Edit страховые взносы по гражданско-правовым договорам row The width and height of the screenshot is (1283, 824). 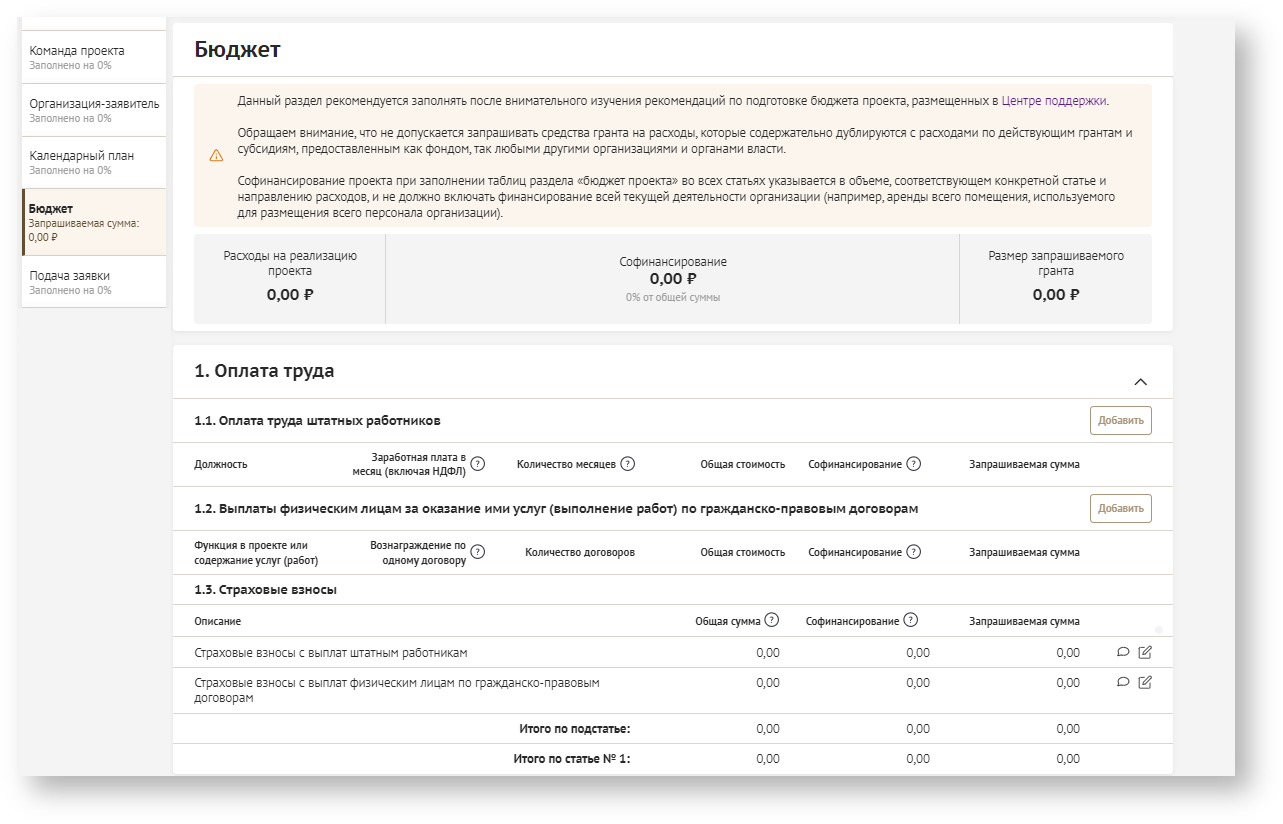[x=1145, y=683]
